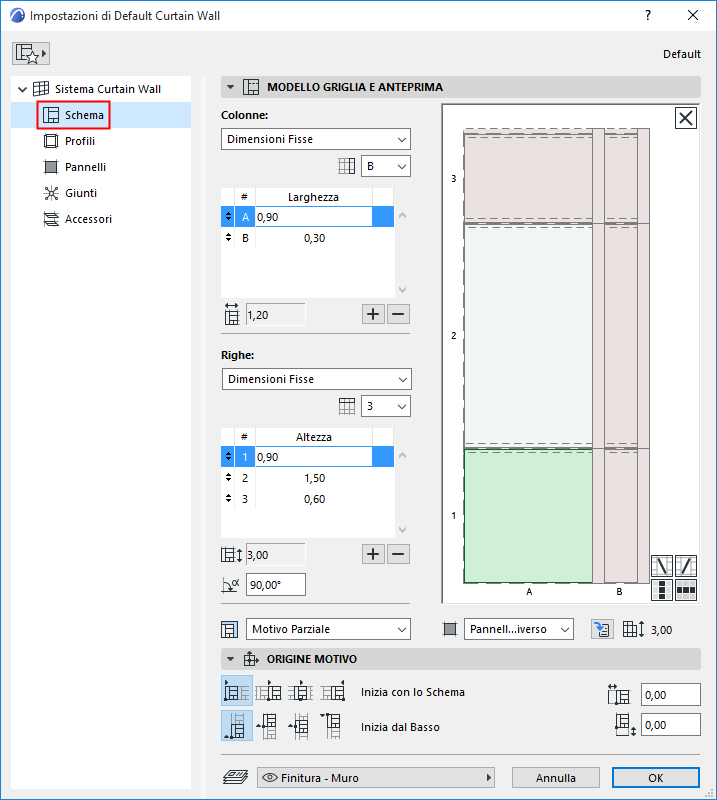Click the reorder handle of column A
Viewport: 717px width, 800px height.
(228, 216)
